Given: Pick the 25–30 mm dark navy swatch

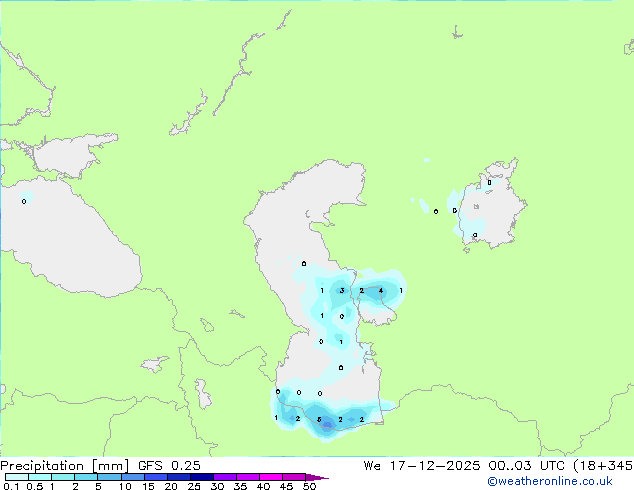Looking at the screenshot, I should (x=202, y=477).
